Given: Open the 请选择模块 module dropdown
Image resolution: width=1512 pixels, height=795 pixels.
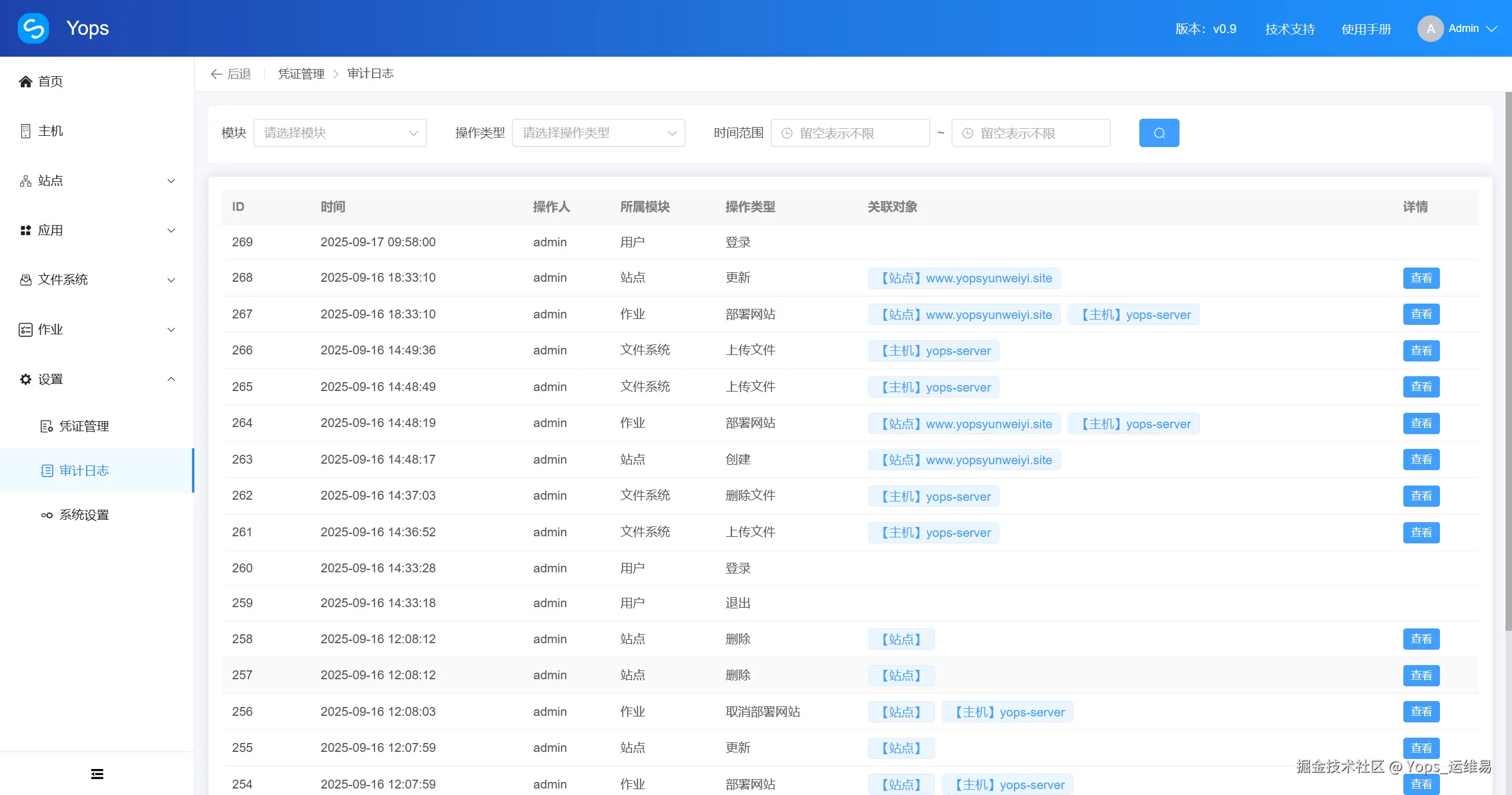Looking at the screenshot, I should click(x=340, y=132).
